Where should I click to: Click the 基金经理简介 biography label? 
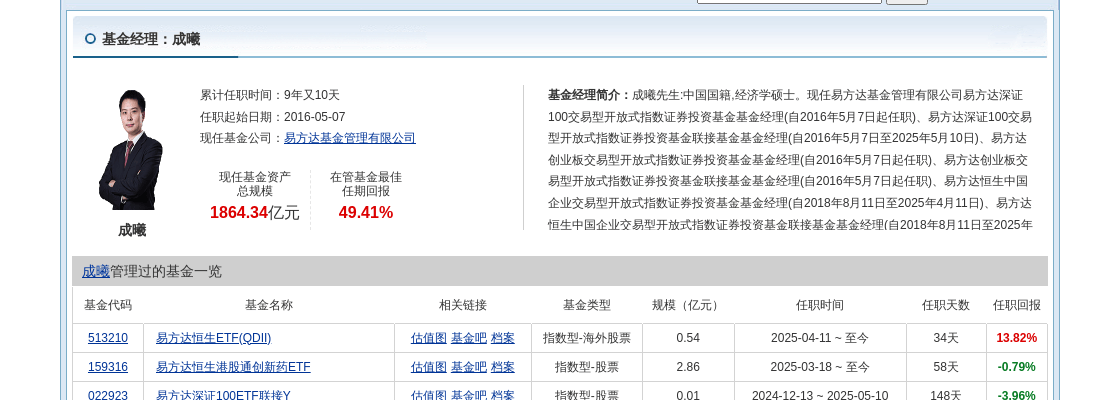click(x=590, y=95)
